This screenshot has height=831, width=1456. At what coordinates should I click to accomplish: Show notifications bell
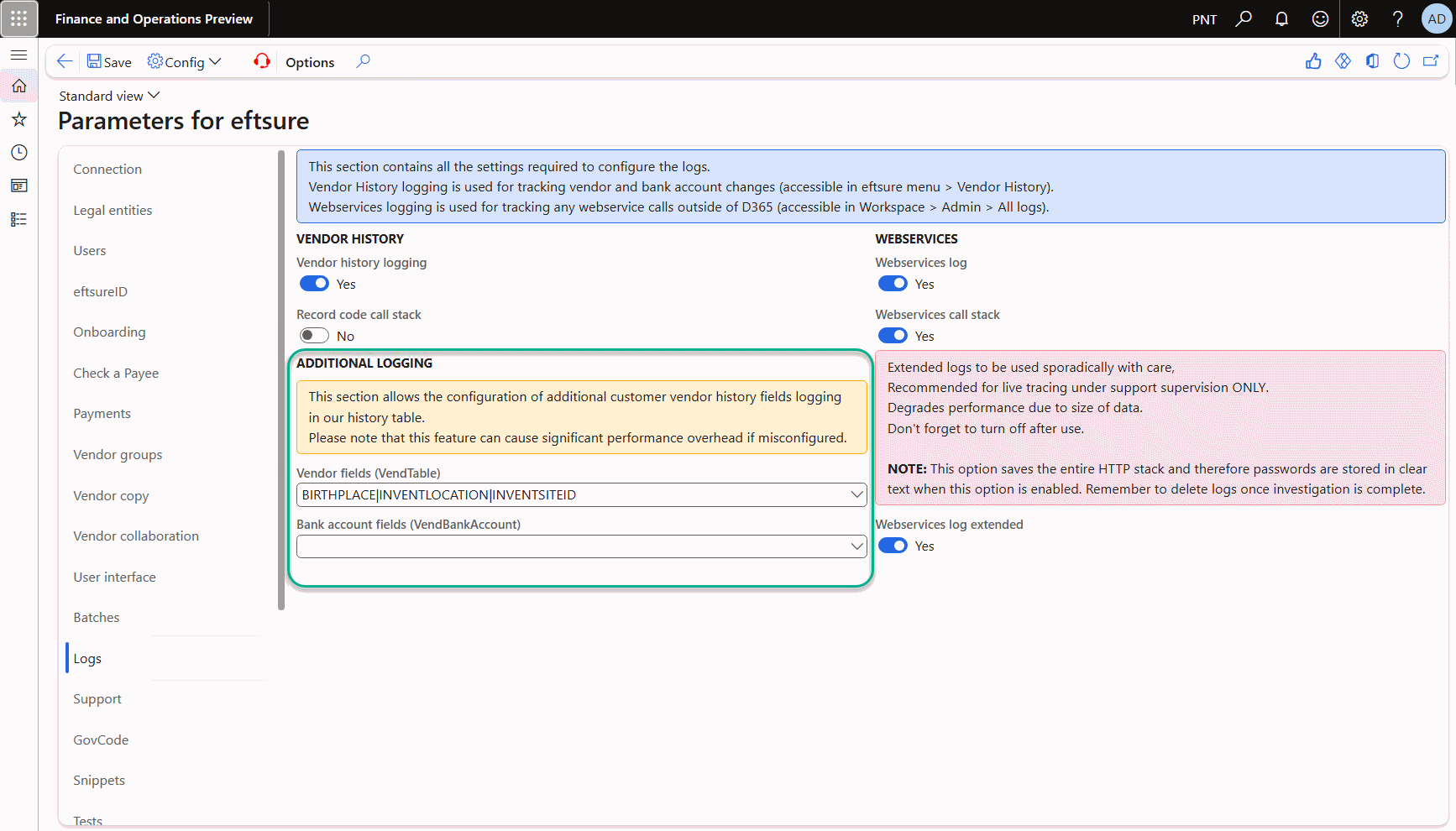tap(1281, 18)
